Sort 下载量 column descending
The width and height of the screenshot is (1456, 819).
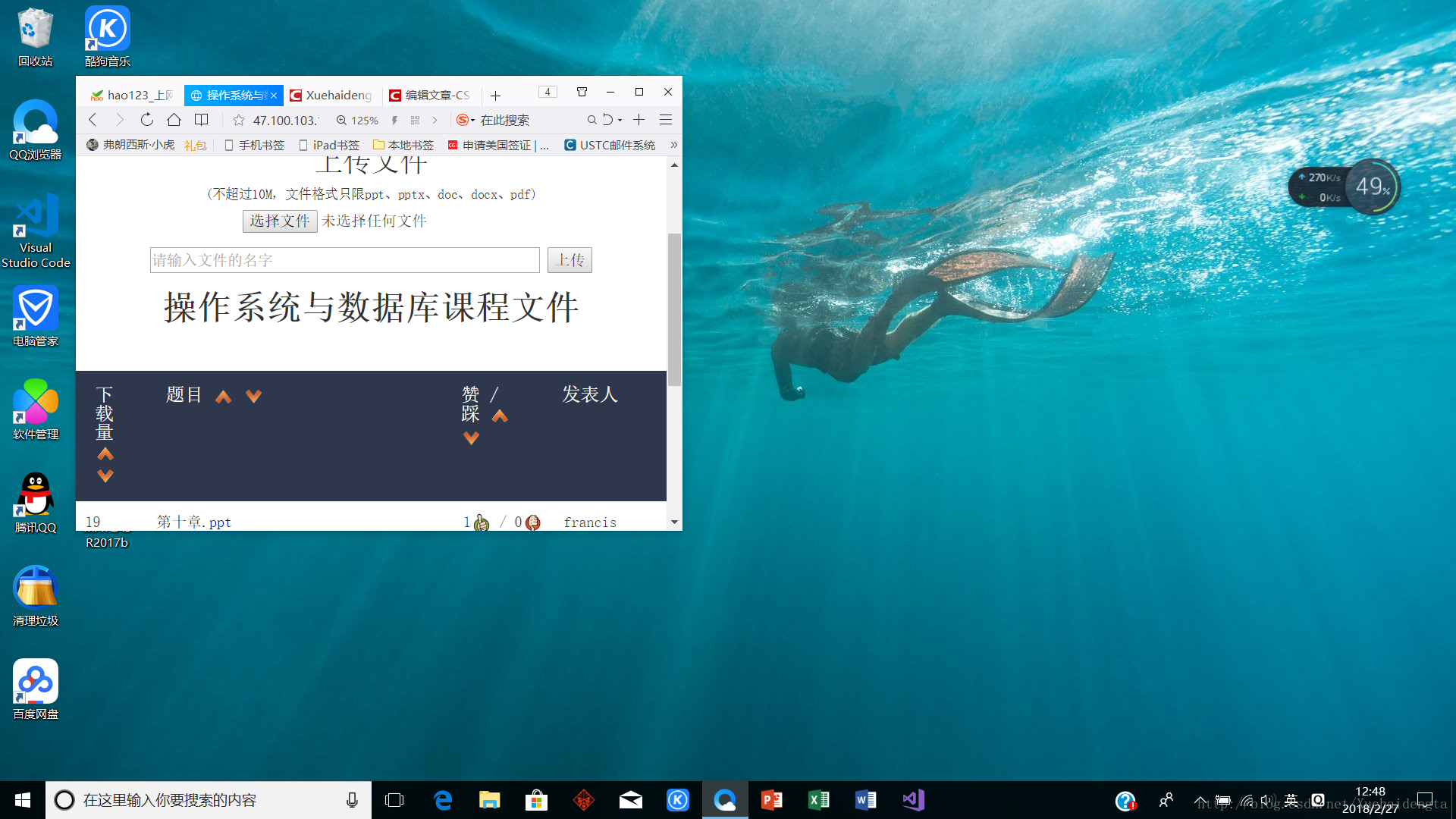click(x=105, y=475)
